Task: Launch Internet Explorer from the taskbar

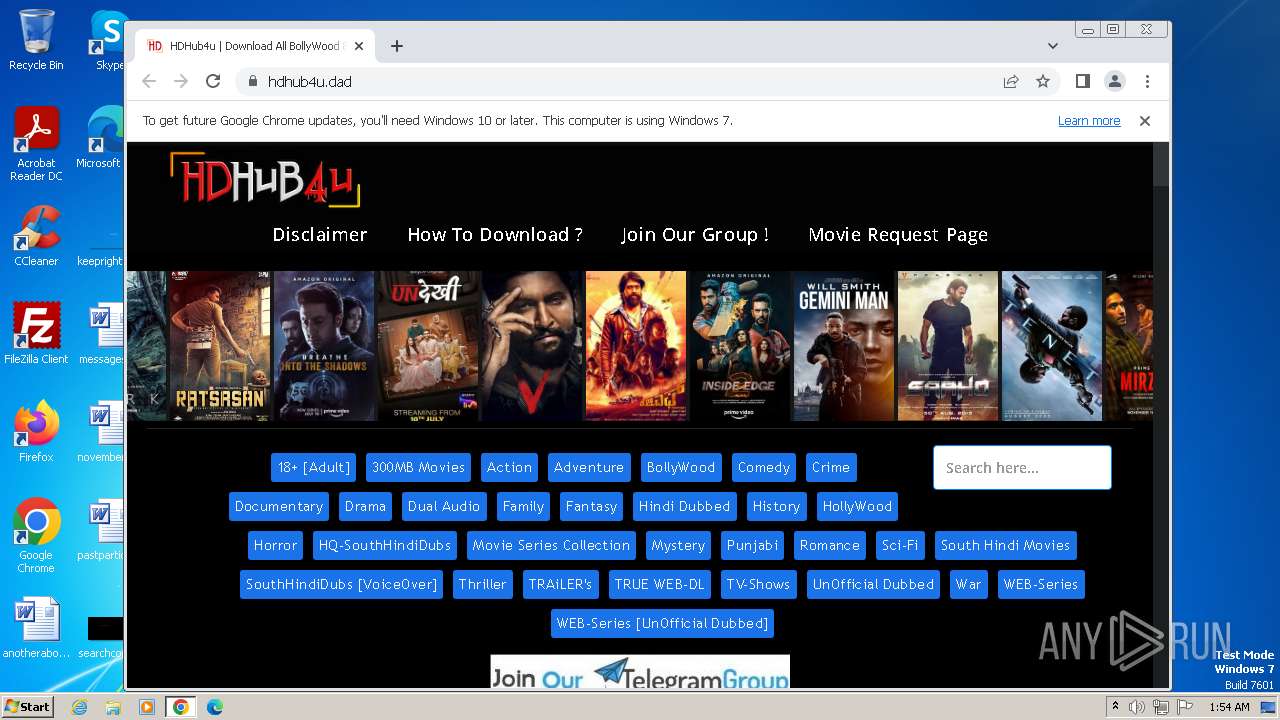Action: (x=79, y=707)
